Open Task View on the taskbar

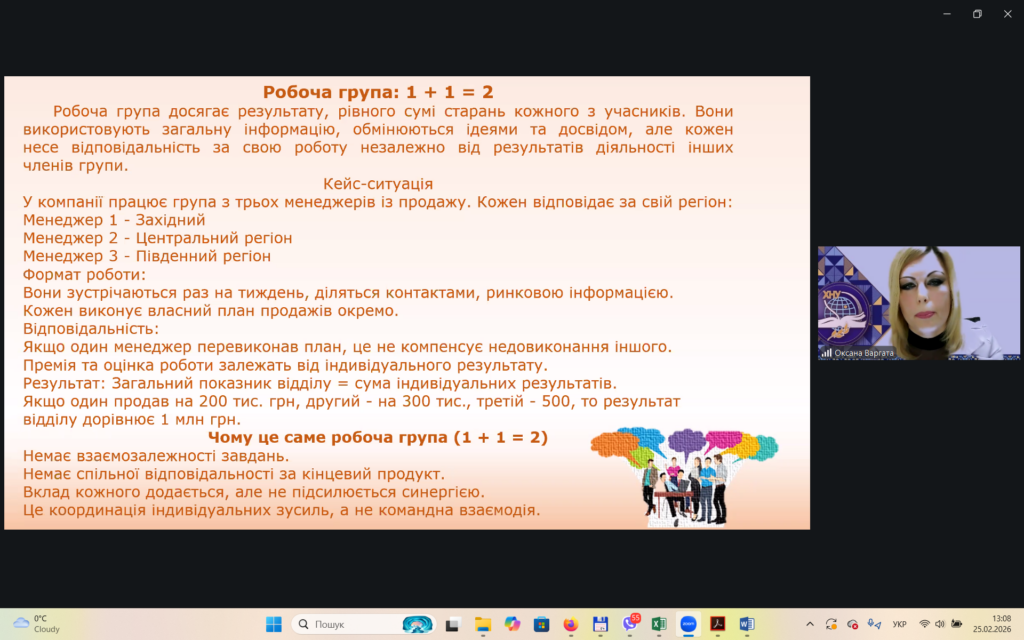(x=453, y=624)
